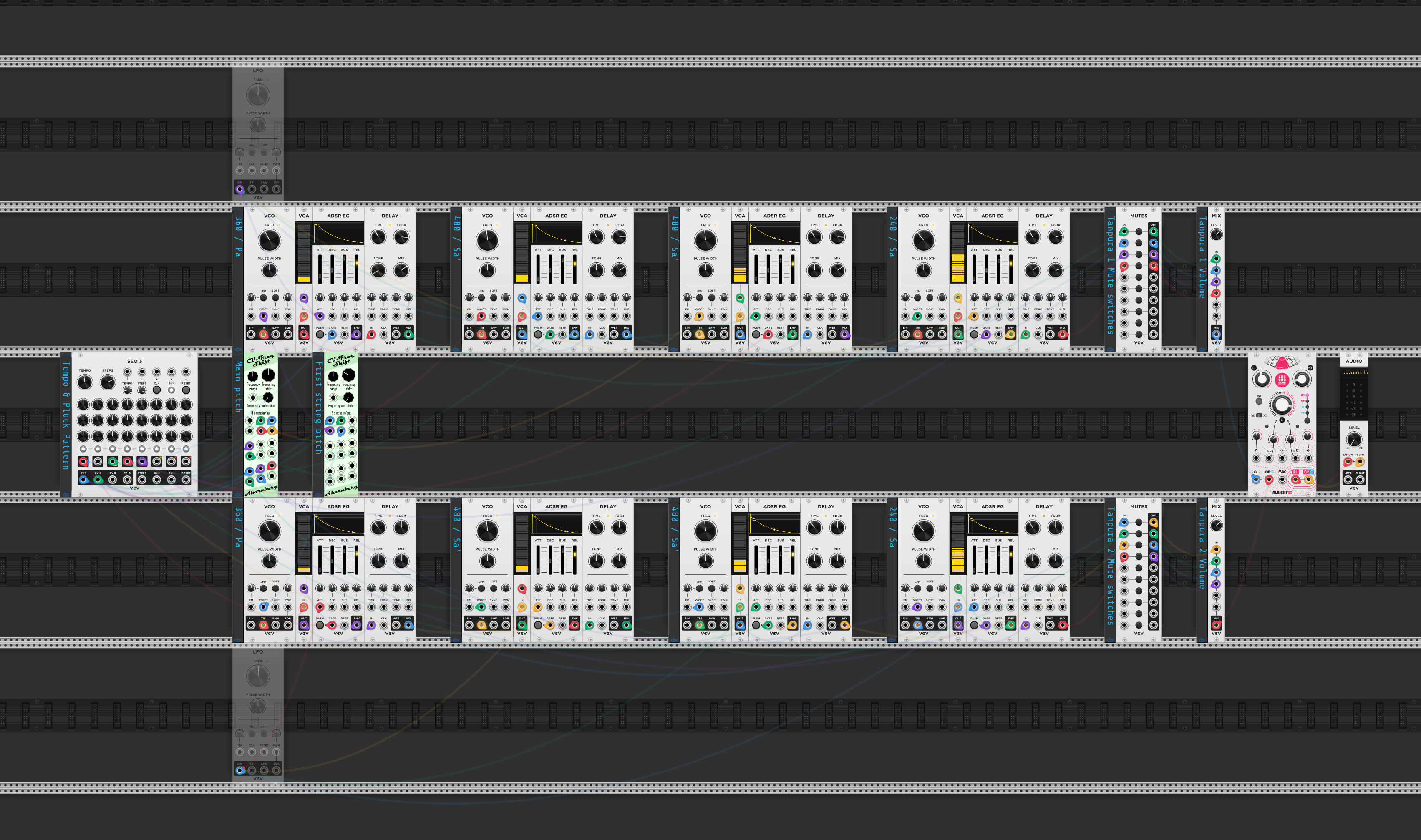The height and width of the screenshot is (840, 1421).
Task: Toggle first mute button on Tanpura 2 Mute switches
Action: (1139, 523)
